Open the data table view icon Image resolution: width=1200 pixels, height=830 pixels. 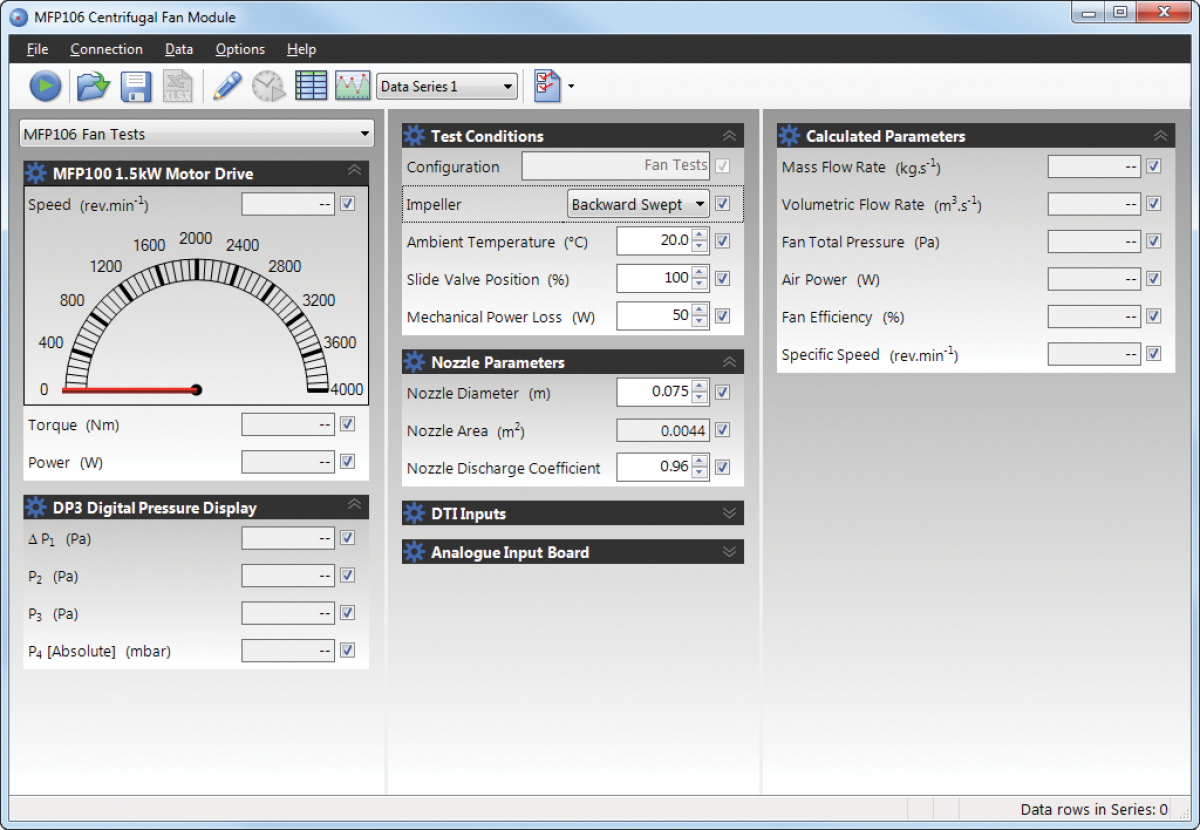point(311,86)
